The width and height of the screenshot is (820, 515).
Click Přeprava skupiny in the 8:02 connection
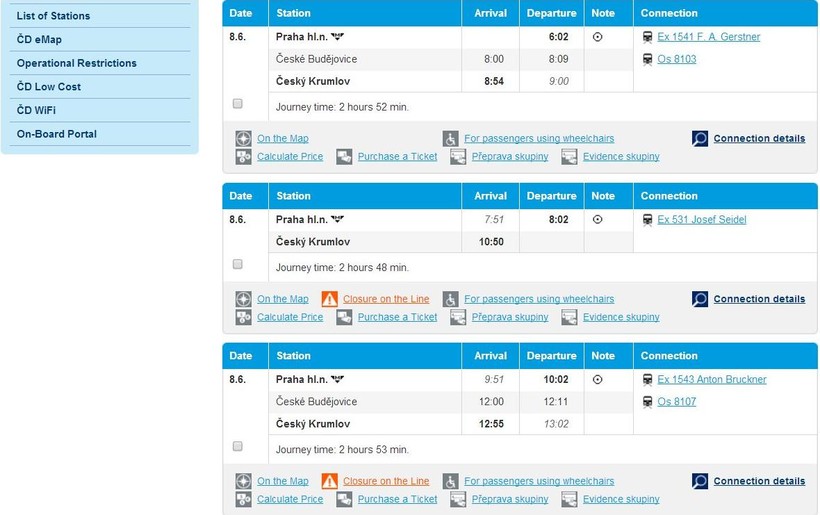(x=510, y=317)
